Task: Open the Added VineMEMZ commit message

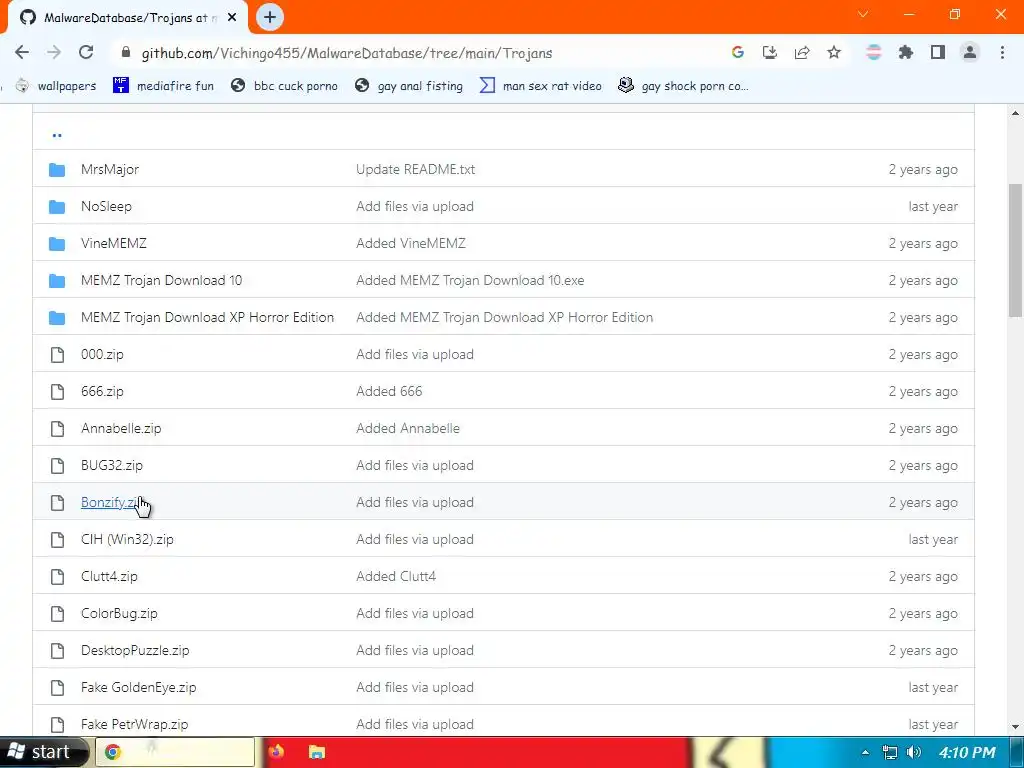Action: click(x=411, y=244)
